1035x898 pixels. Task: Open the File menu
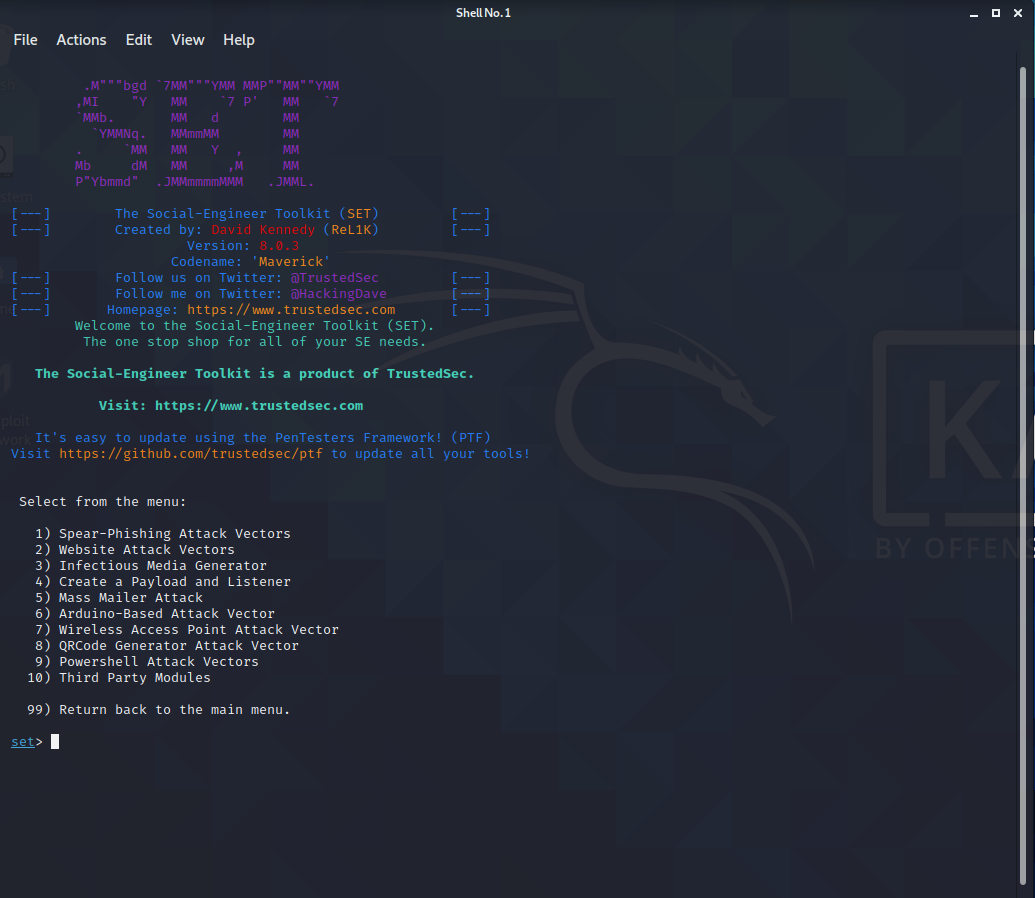tap(25, 40)
